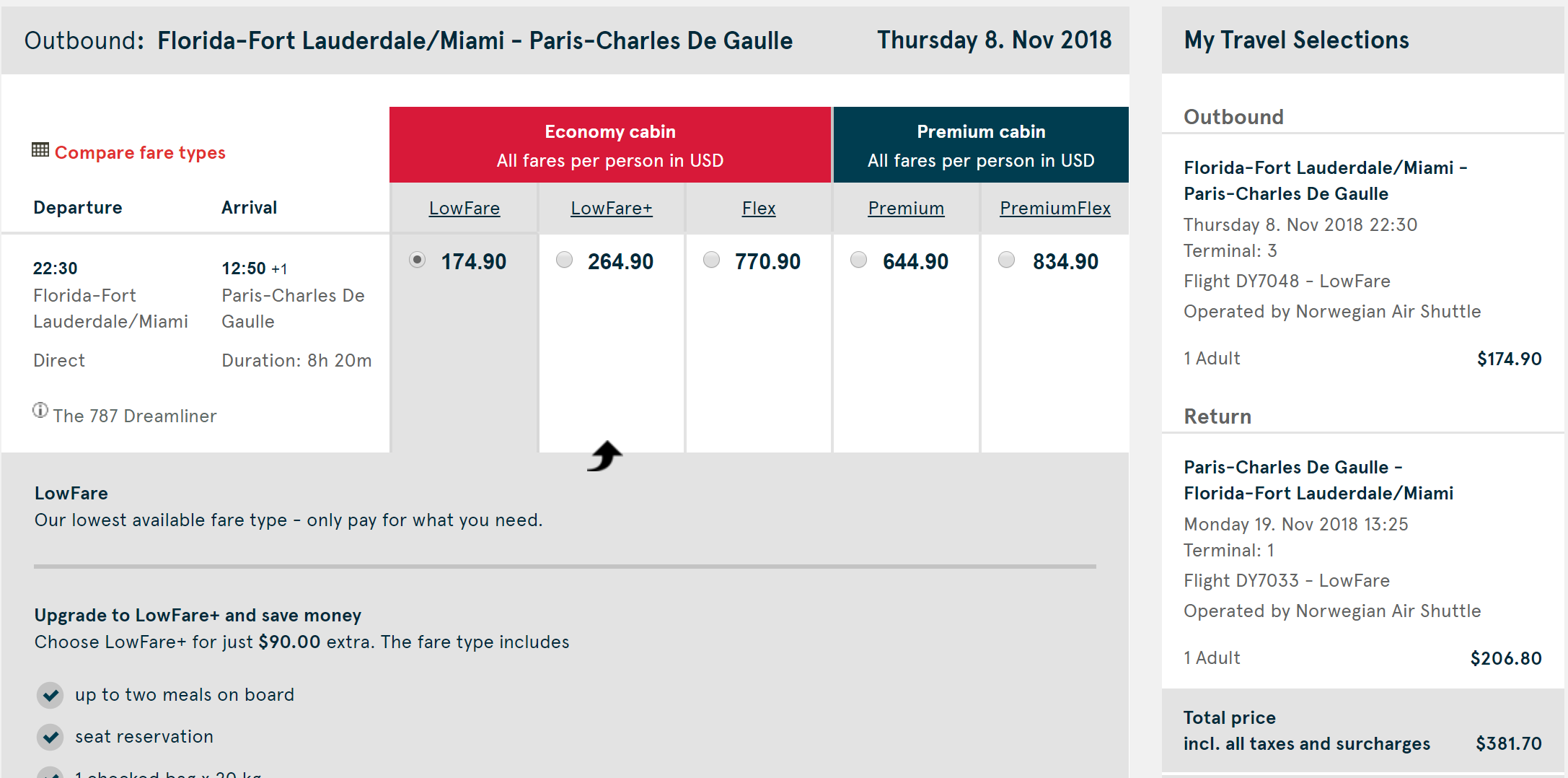Select the LowFare 174.90 radio button

click(x=418, y=260)
